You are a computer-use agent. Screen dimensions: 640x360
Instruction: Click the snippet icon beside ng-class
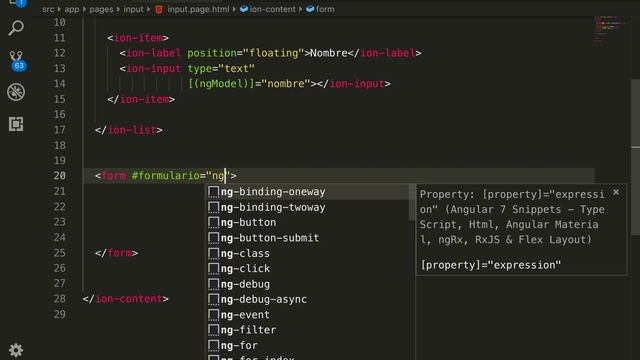(x=213, y=253)
